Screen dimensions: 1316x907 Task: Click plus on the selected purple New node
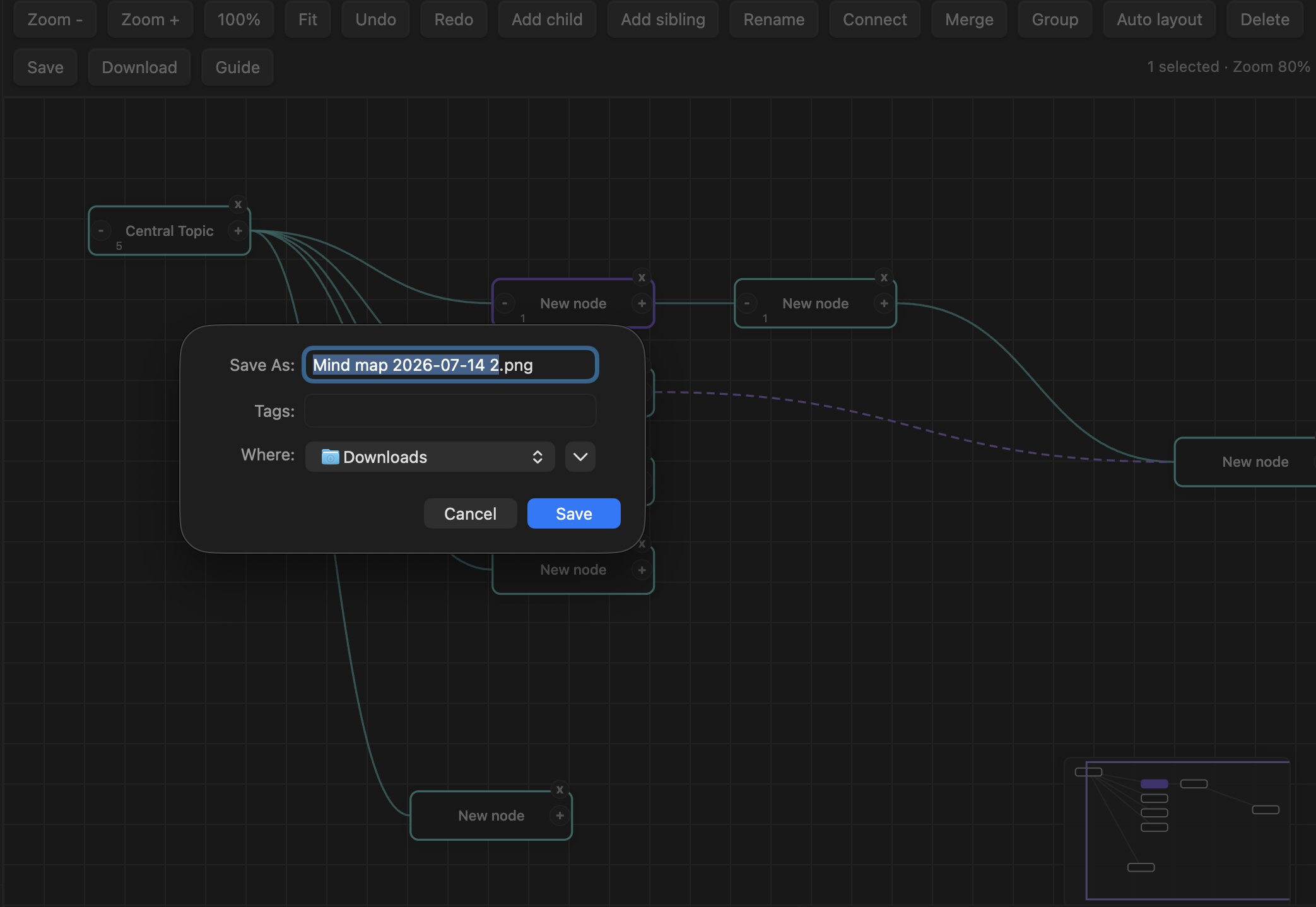click(642, 303)
